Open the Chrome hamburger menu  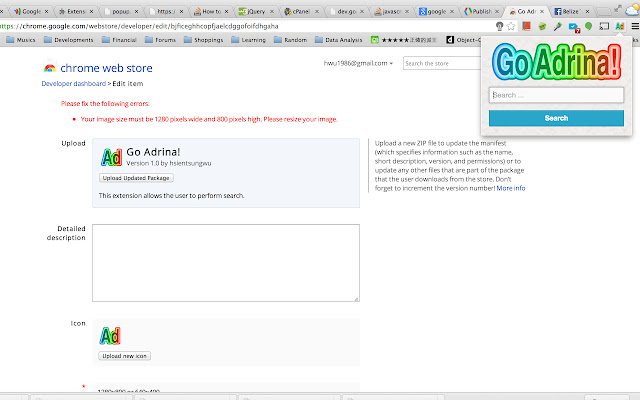635,26
